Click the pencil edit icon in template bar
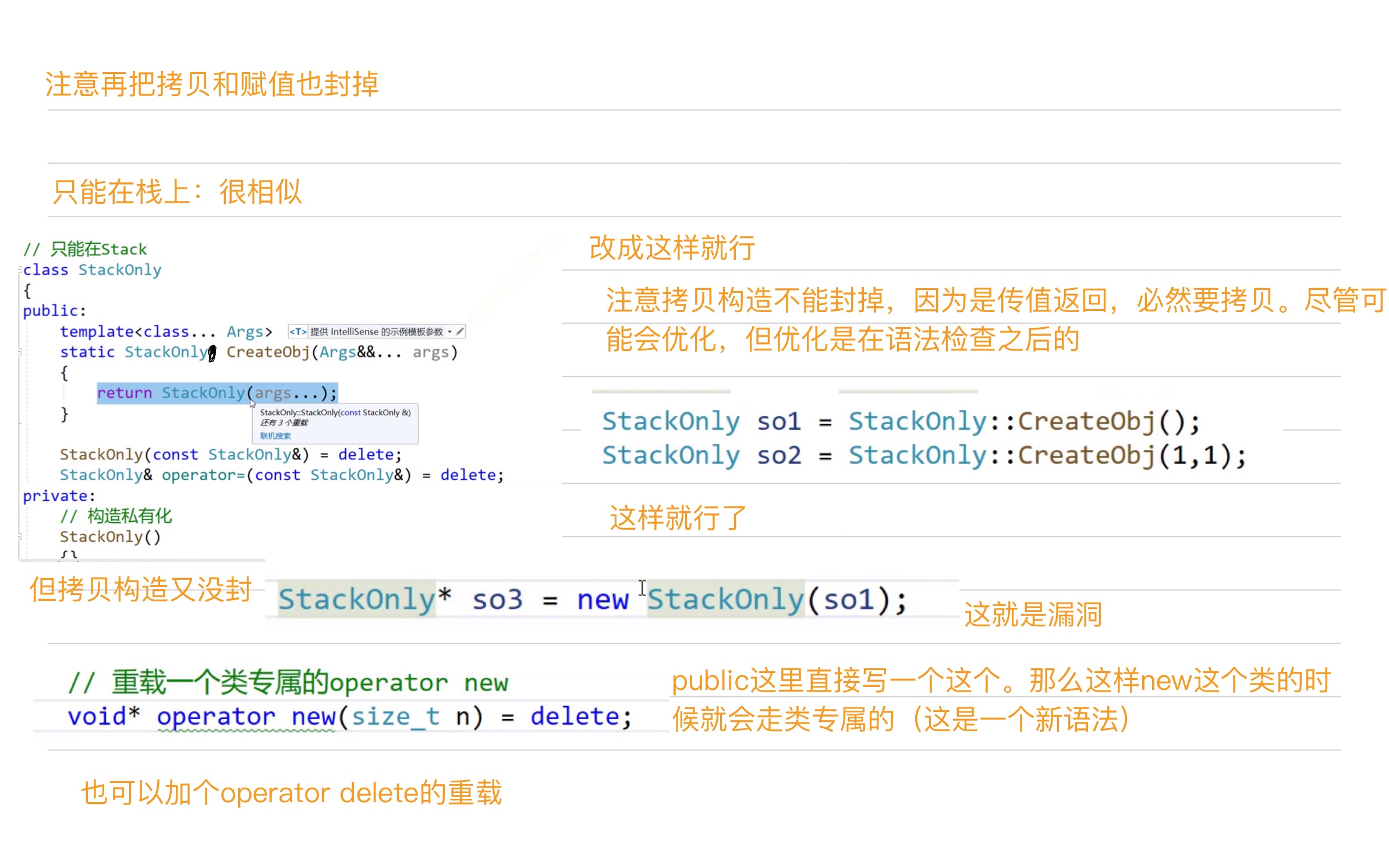The width and height of the screenshot is (1389, 868). (460, 332)
